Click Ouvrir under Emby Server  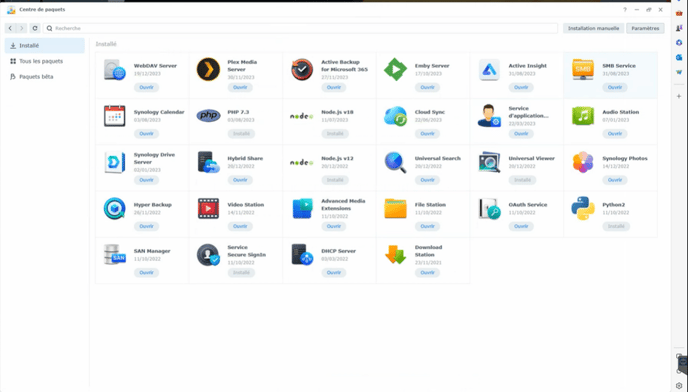pos(427,87)
